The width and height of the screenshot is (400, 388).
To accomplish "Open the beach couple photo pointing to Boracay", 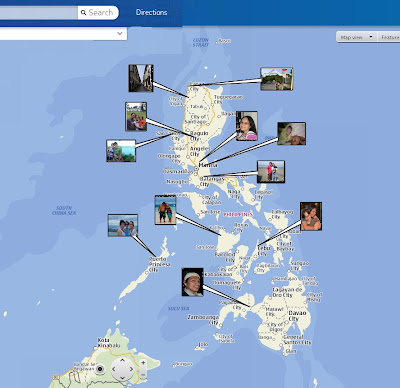I will coord(166,210).
